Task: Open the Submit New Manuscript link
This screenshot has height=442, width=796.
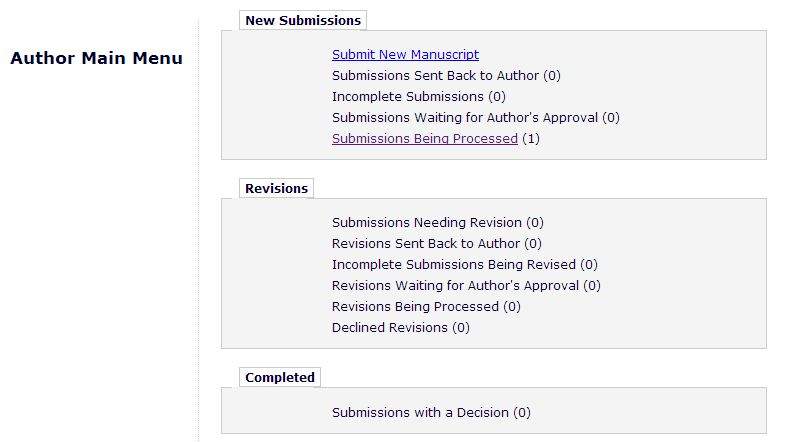Action: click(405, 55)
